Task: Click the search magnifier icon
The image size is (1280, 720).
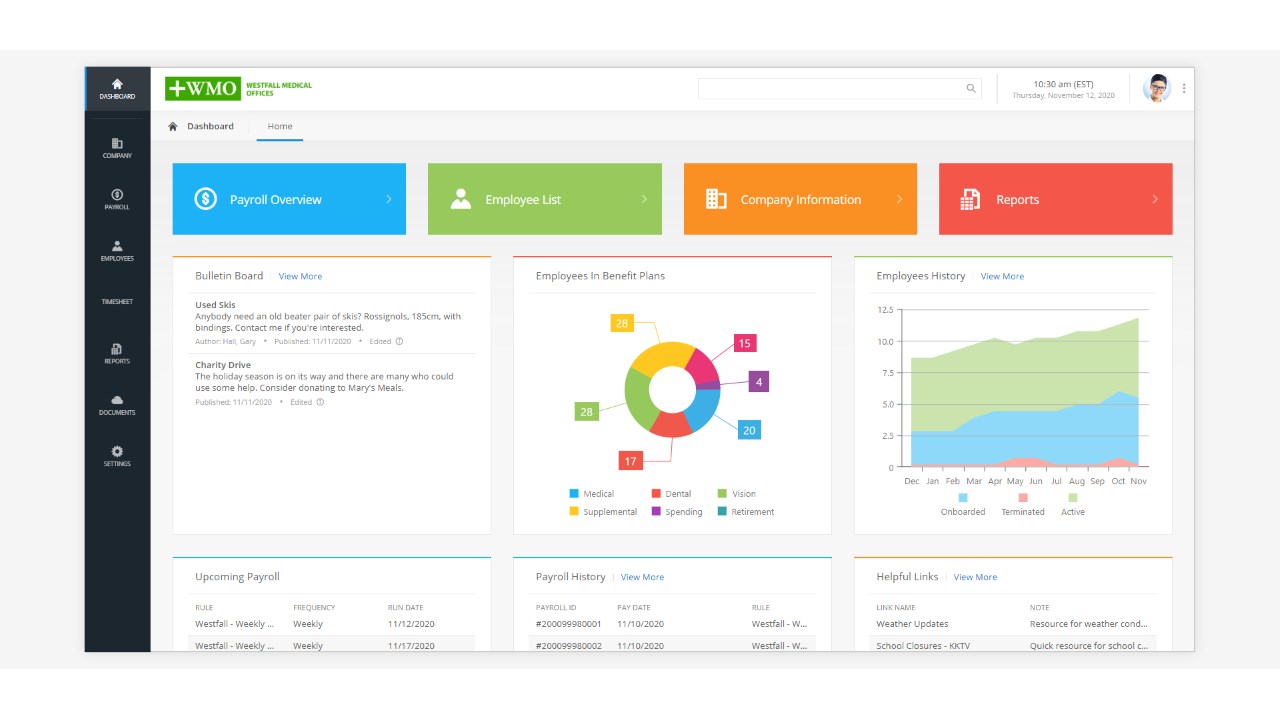Action: pyautogui.click(x=971, y=89)
